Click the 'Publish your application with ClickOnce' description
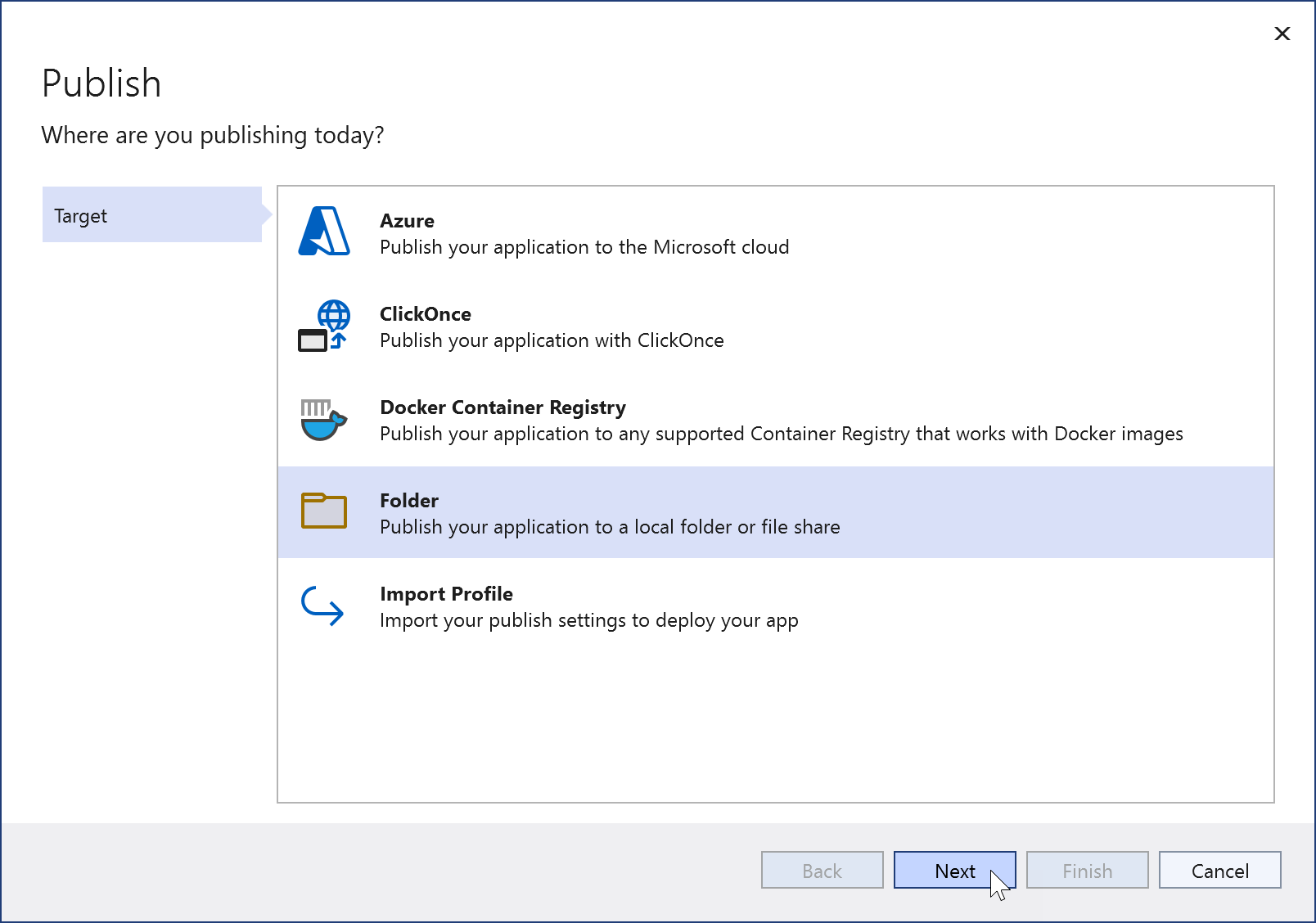 click(x=552, y=340)
